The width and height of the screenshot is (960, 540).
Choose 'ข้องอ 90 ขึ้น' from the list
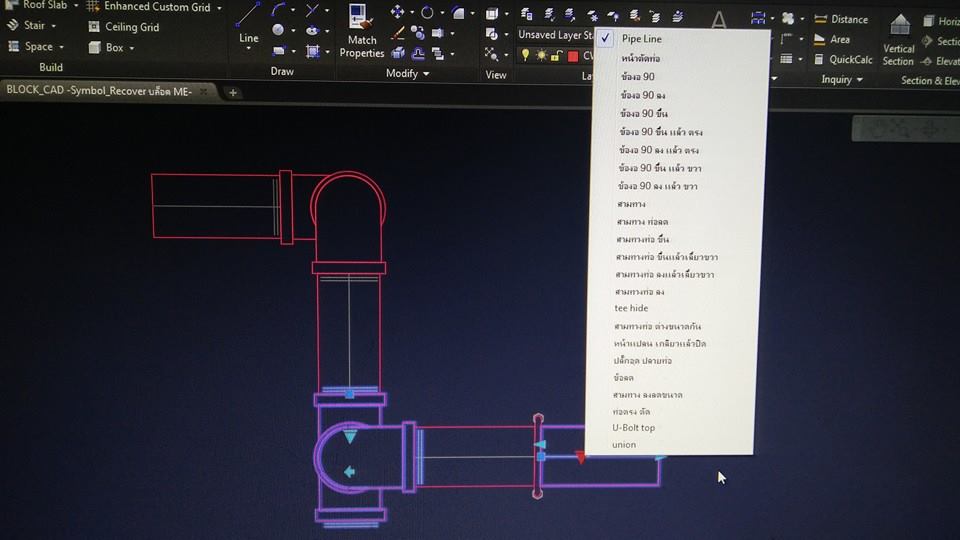(x=643, y=114)
